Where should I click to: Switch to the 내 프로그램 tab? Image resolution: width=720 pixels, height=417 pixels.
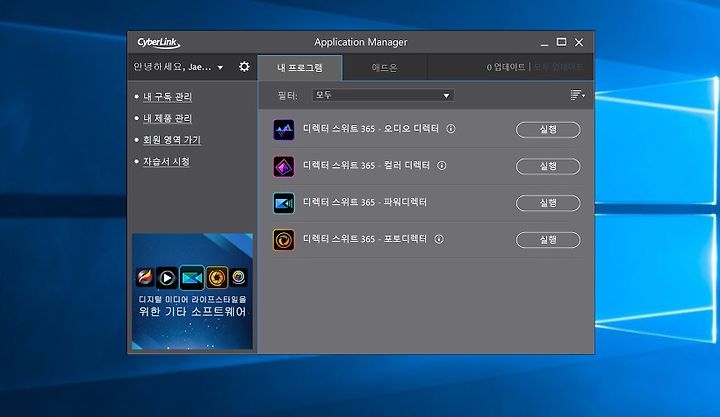300,68
